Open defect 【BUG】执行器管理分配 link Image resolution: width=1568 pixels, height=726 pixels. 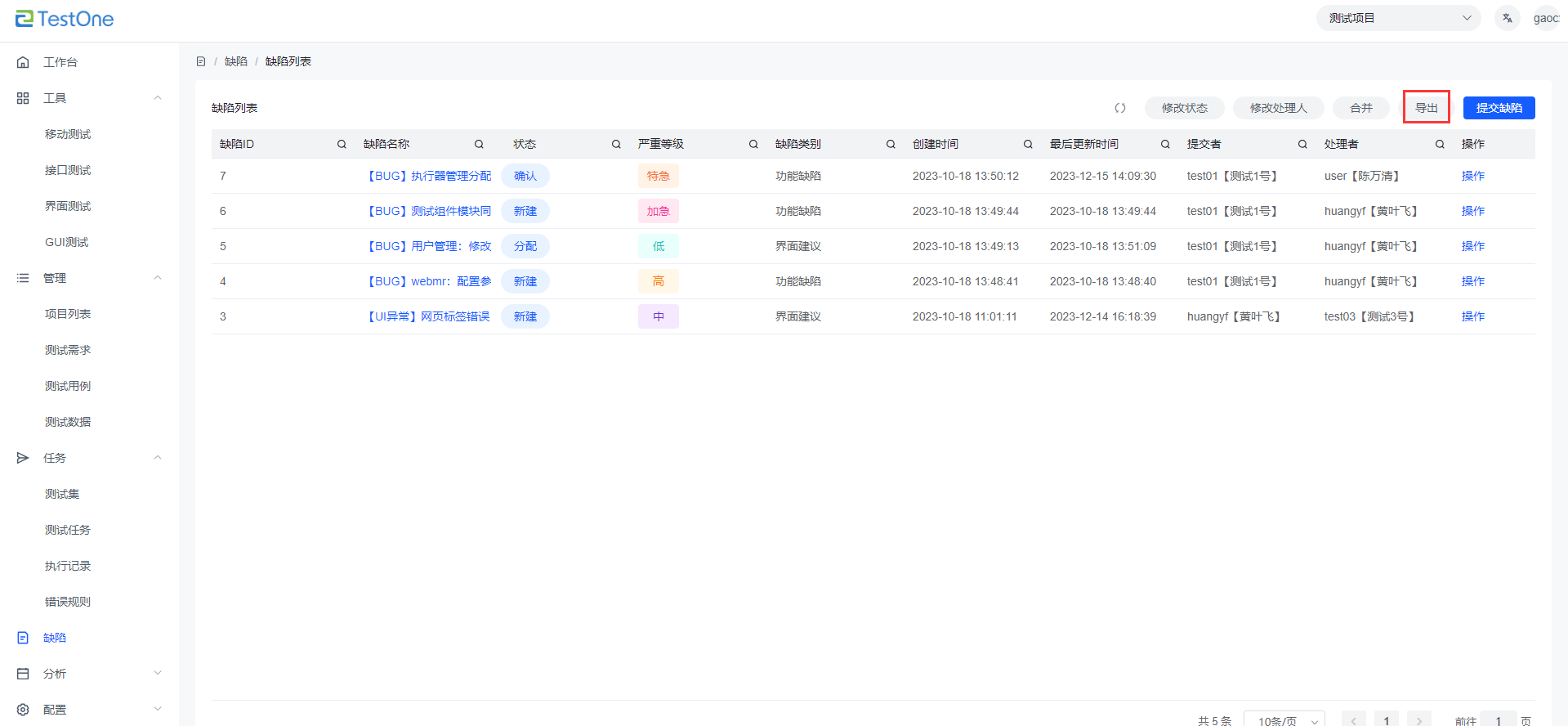coord(430,176)
